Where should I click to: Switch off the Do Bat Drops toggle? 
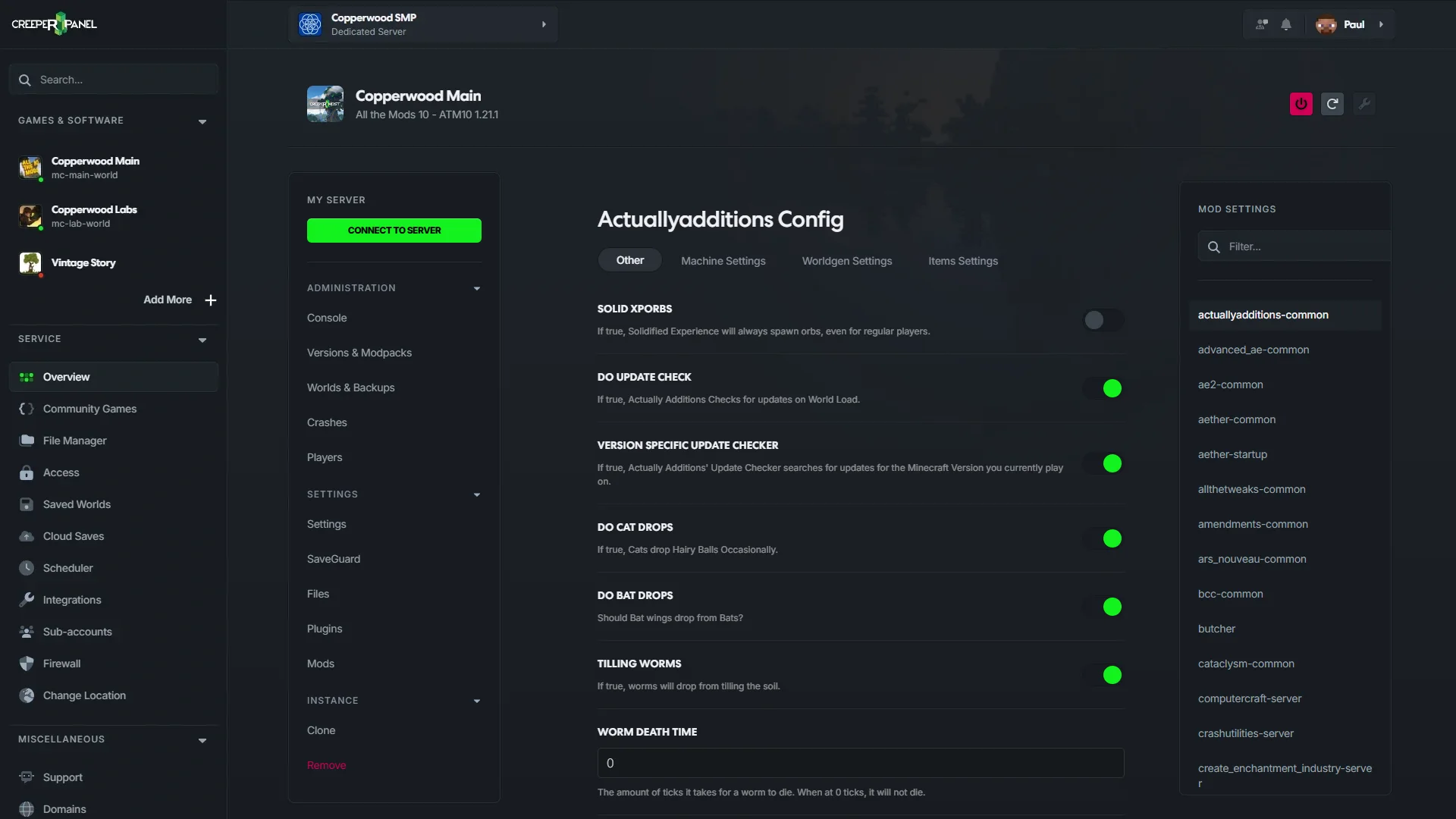[1103, 607]
